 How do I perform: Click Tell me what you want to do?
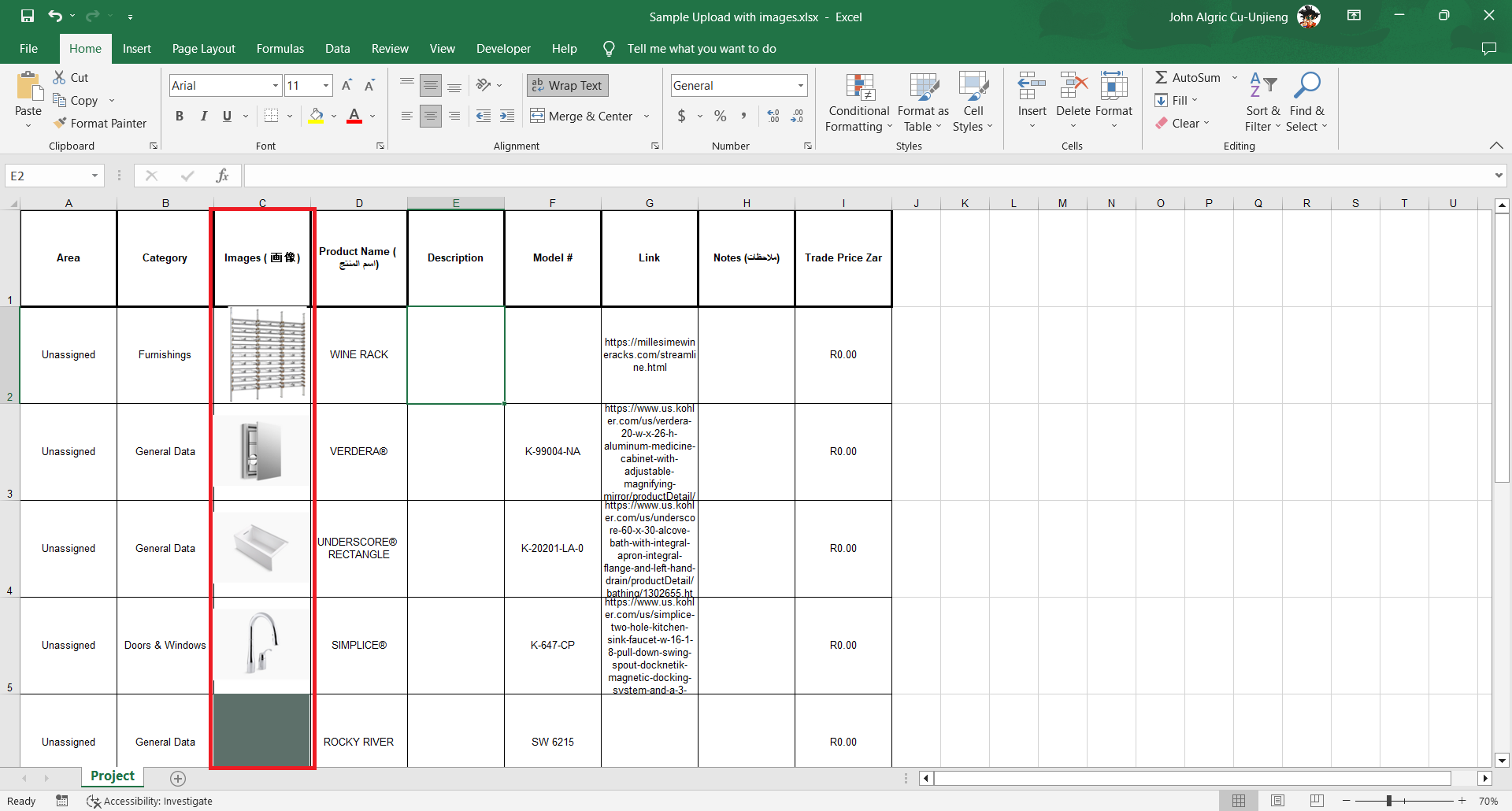(701, 48)
